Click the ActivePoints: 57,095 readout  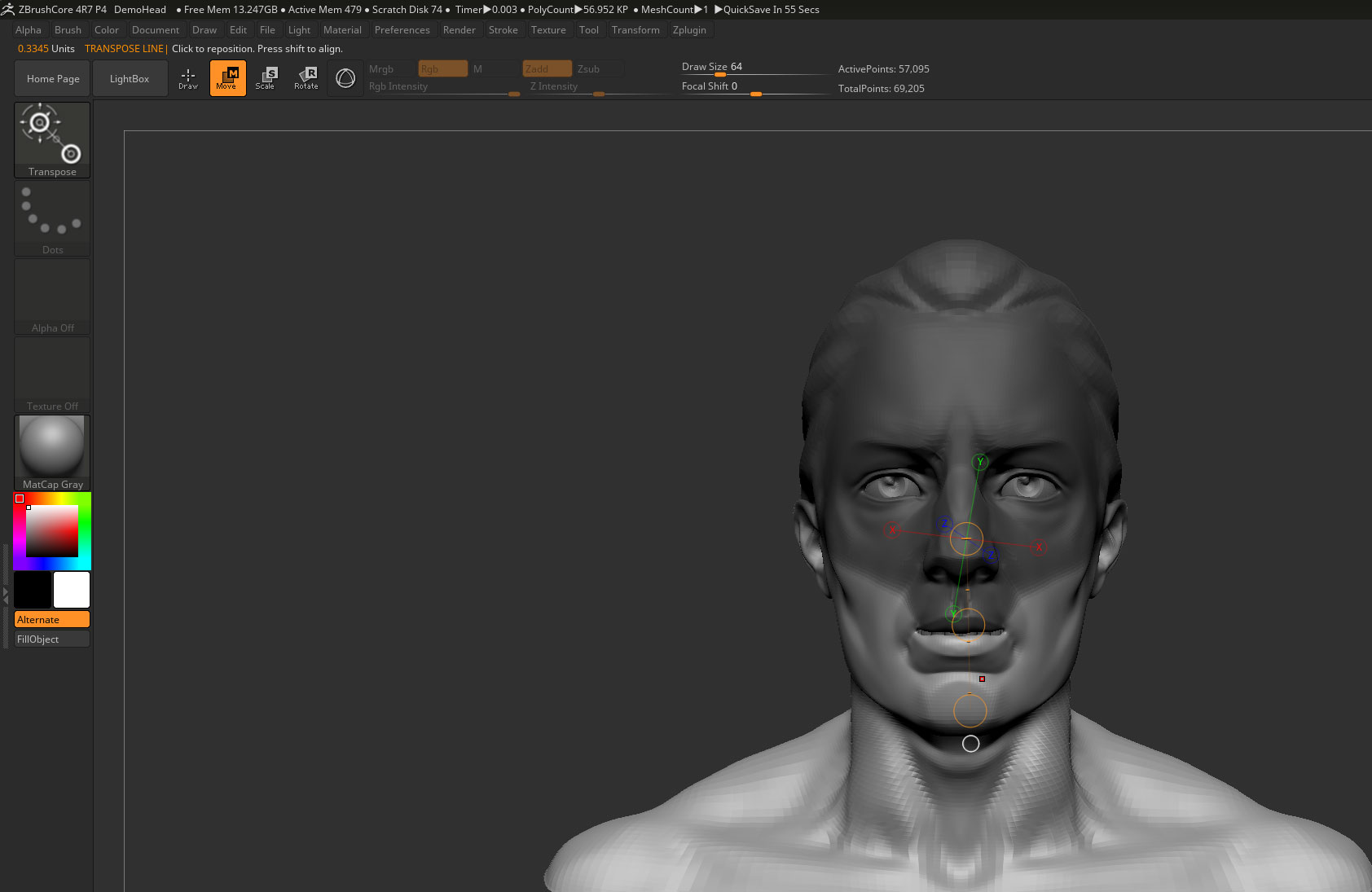pyautogui.click(x=883, y=69)
